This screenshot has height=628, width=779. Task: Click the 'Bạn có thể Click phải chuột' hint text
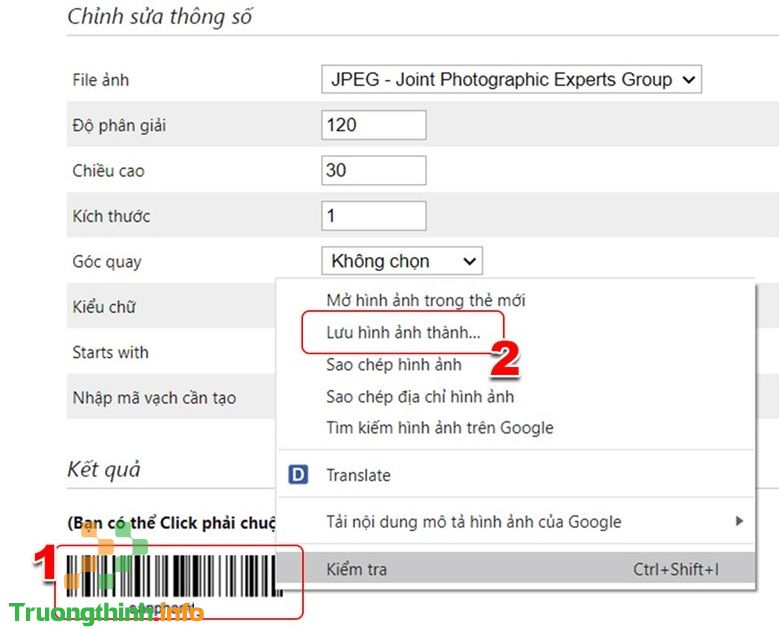point(171,523)
